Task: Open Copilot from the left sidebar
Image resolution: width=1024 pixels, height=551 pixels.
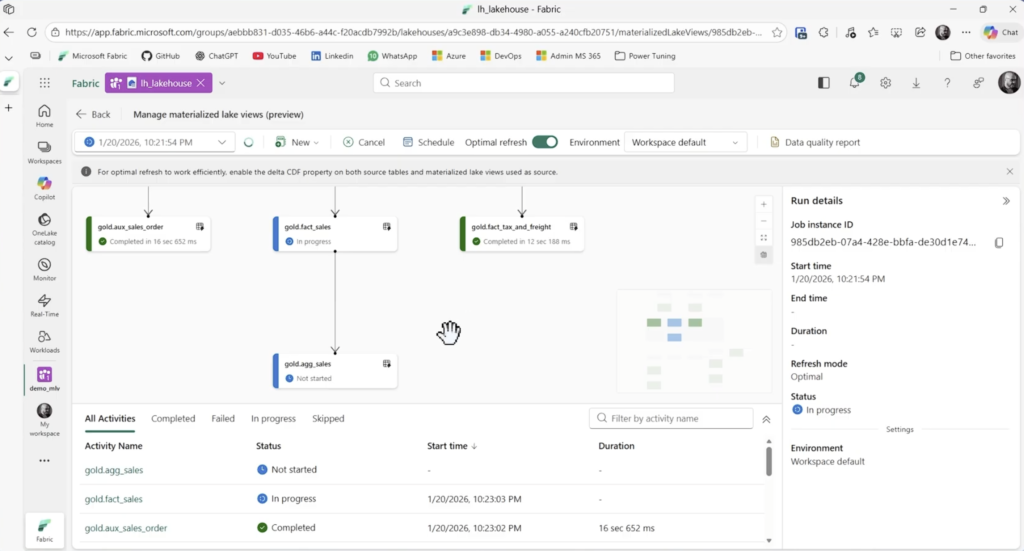Action: click(x=44, y=187)
